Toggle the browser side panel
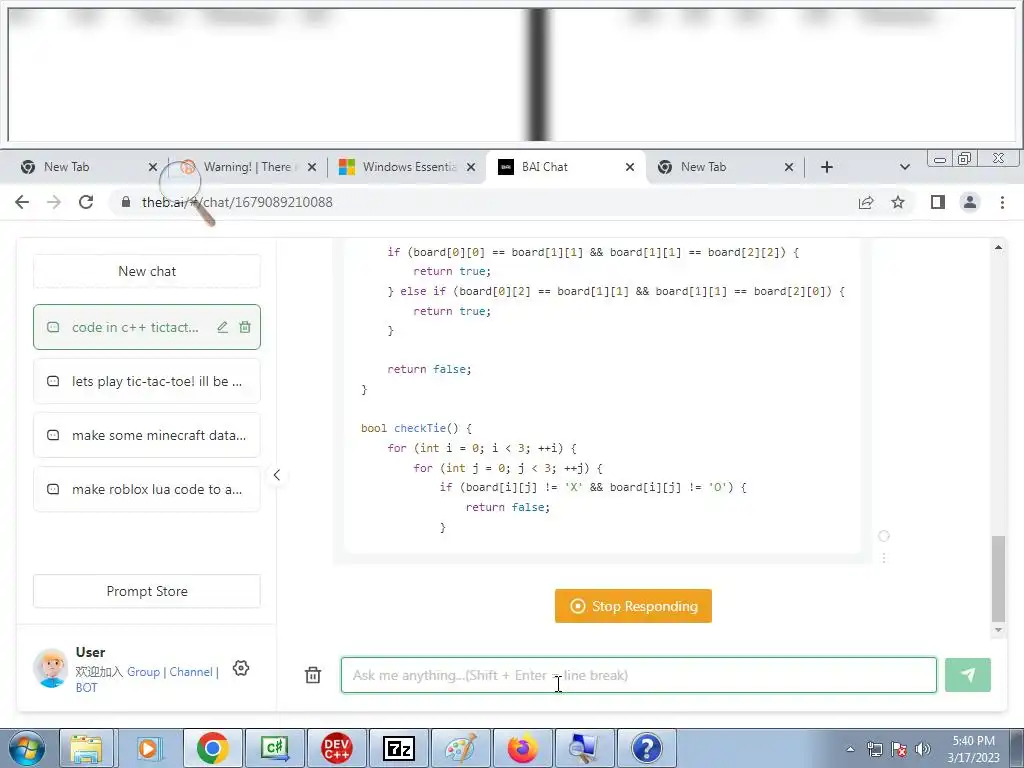Image resolution: width=1024 pixels, height=768 pixels. [x=938, y=202]
